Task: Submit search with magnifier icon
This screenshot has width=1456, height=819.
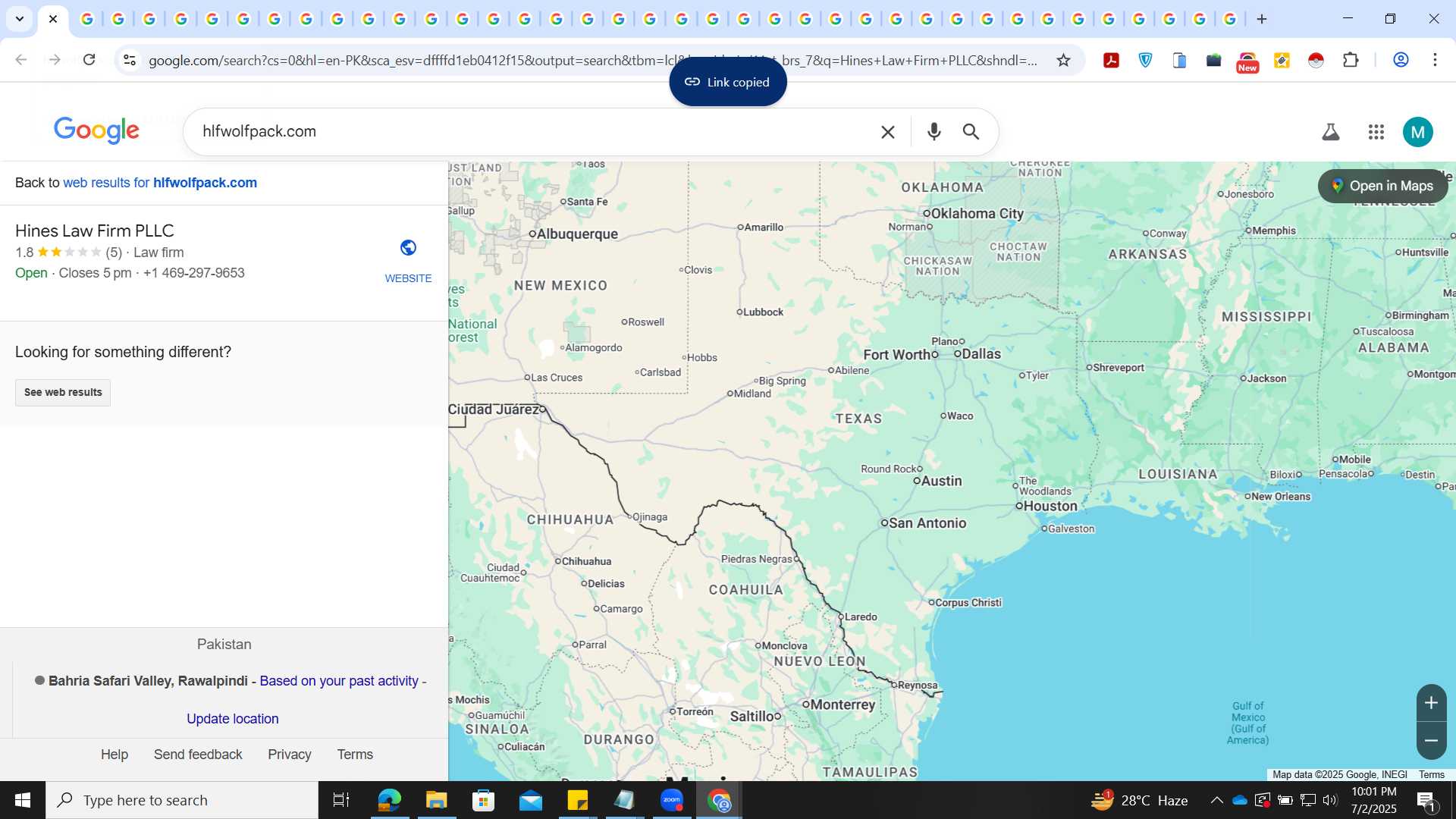Action: (971, 132)
